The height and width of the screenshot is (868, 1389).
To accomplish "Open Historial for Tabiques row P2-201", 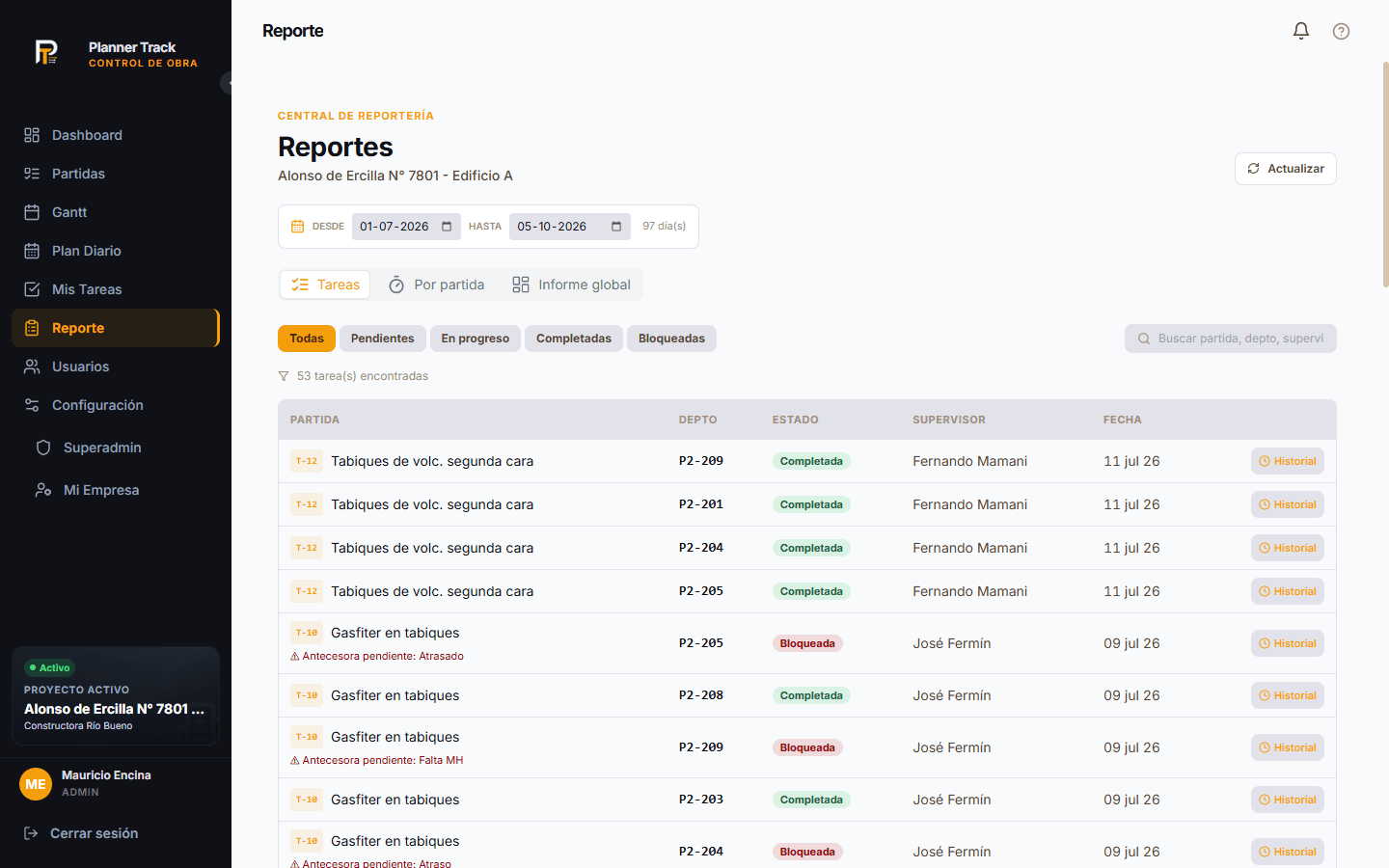I will tap(1288, 504).
